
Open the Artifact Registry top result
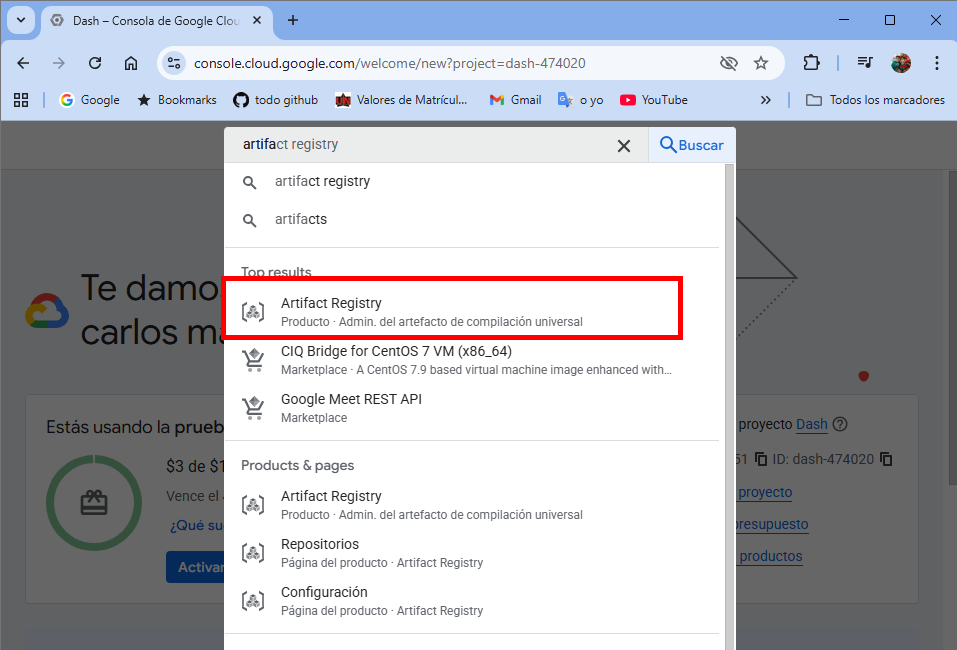(x=452, y=311)
